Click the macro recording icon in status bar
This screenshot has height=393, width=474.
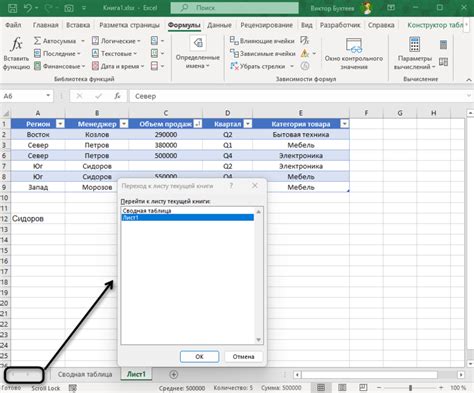tap(72, 388)
